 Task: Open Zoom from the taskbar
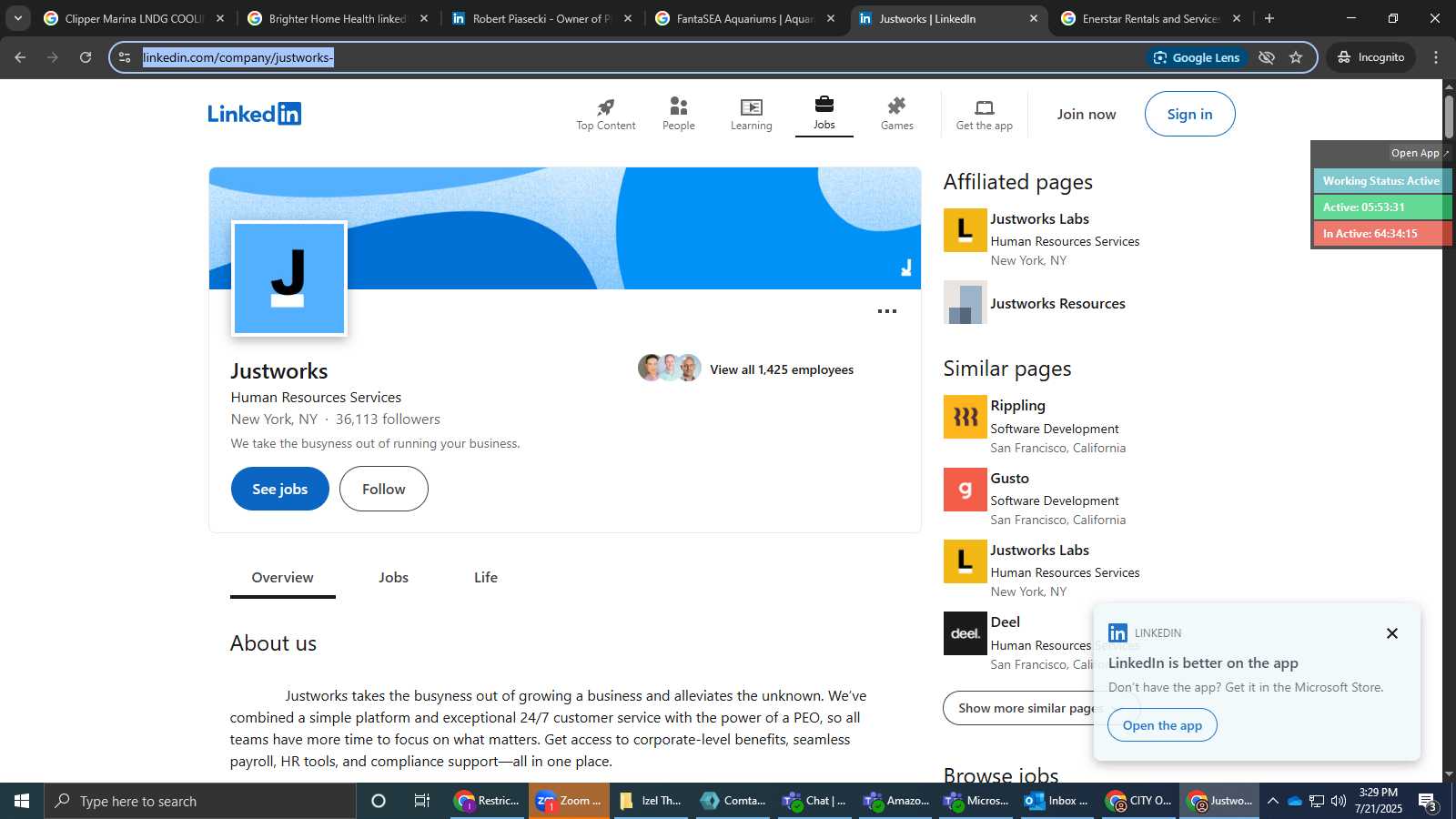[569, 801]
